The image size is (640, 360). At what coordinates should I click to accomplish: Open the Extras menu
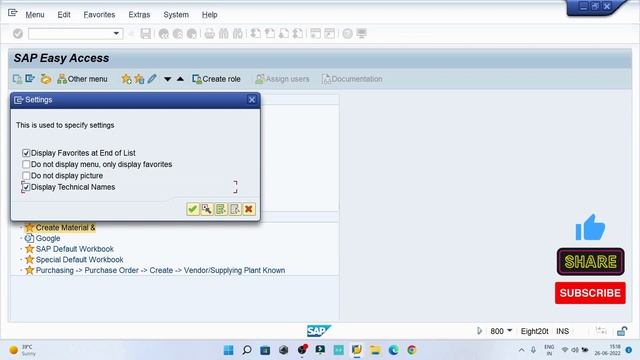[139, 15]
